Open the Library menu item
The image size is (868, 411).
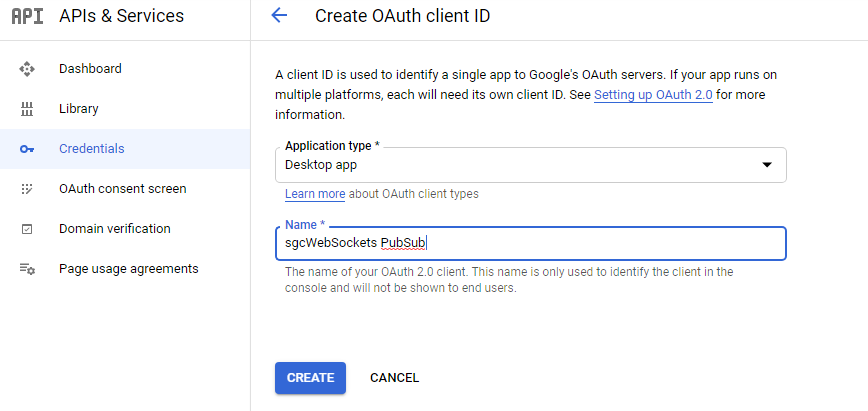pyautogui.click(x=79, y=109)
